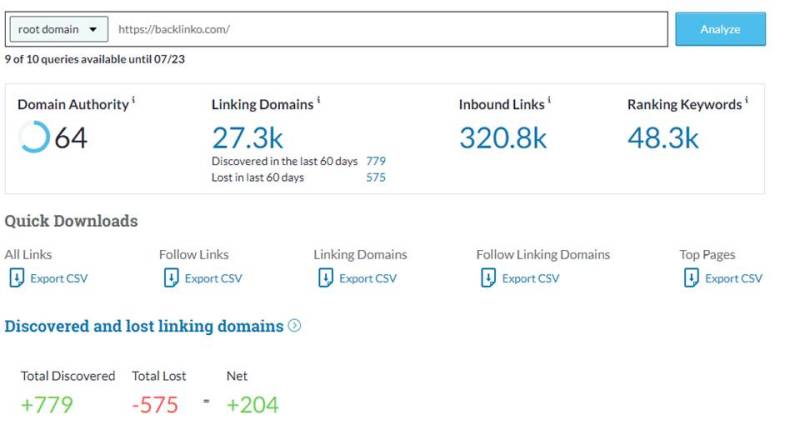Image resolution: width=800 pixels, height=440 pixels.
Task: Export CSV for Linking Domains
Action: click(x=368, y=279)
